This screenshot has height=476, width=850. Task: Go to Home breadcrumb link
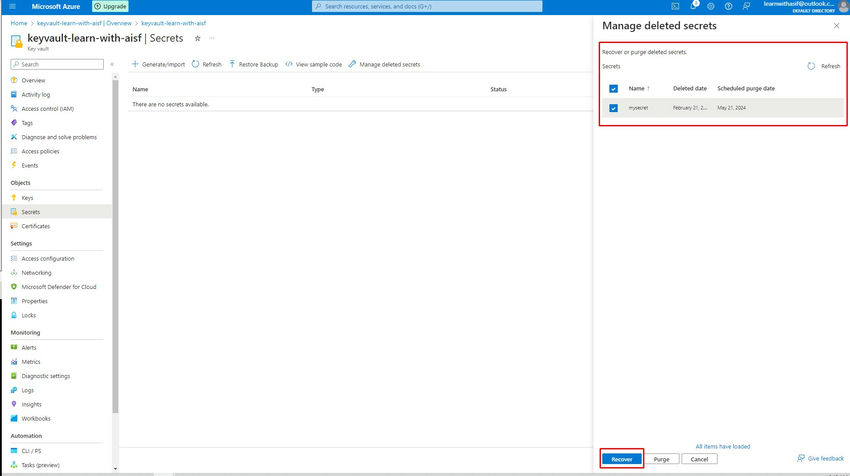18,23
